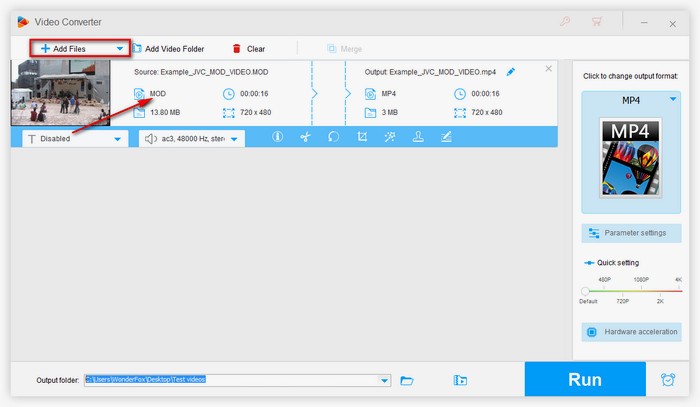Viewport: 700px width, 407px height.
Task: Toggle Hardware acceleration
Action: click(x=631, y=332)
